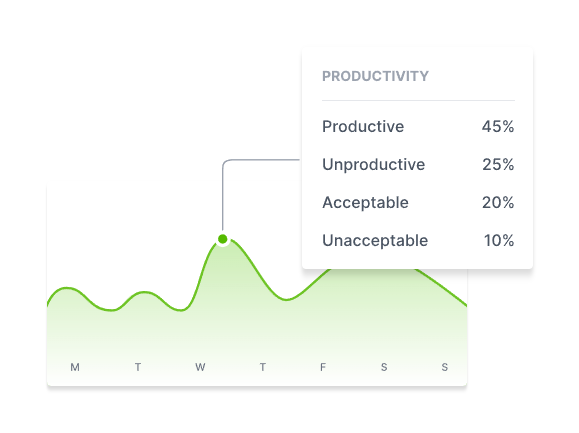This screenshot has width=579, height=433.
Task: Click the 20% acceptable value
Action: click(498, 202)
